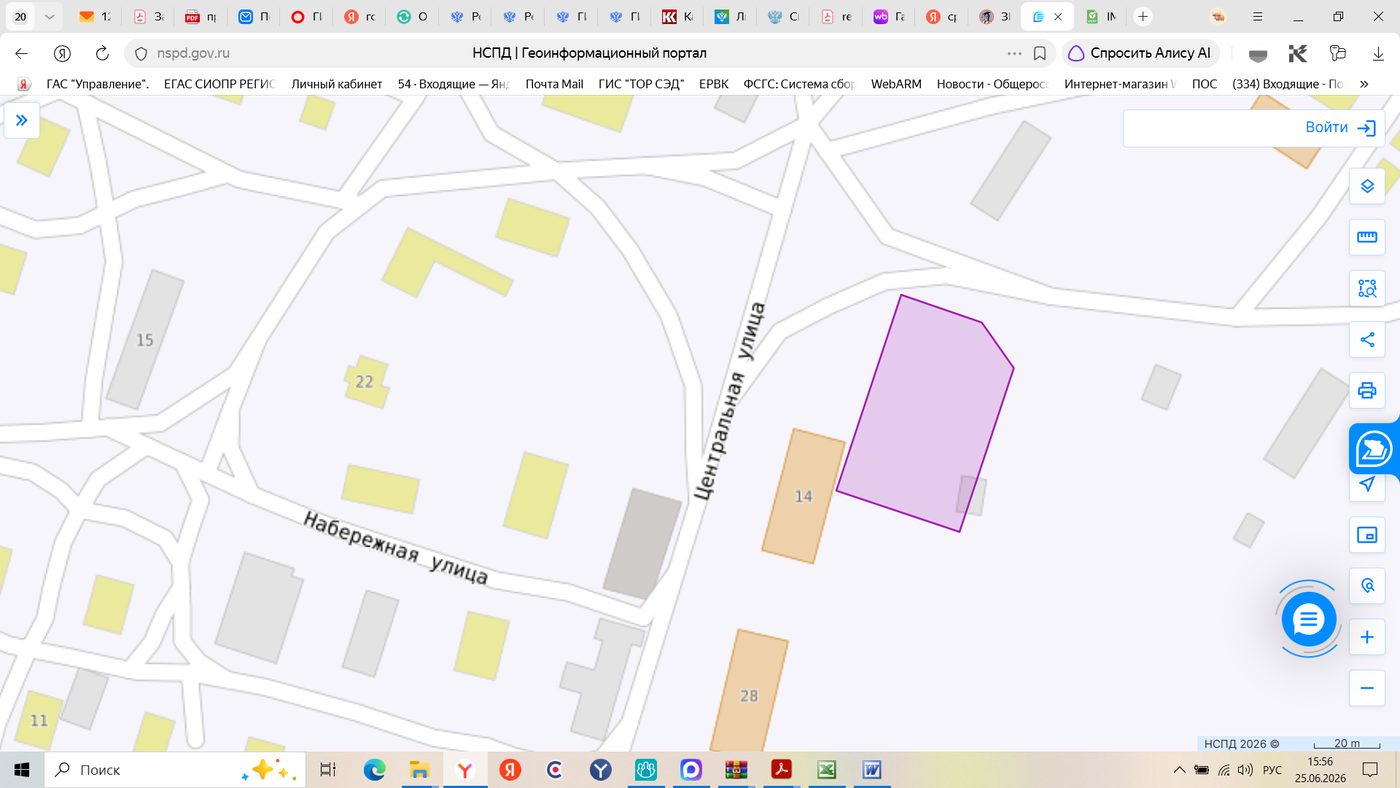Screen dimensions: 1400x788
Task: Click the Центральная улица street label
Action: click(730, 401)
